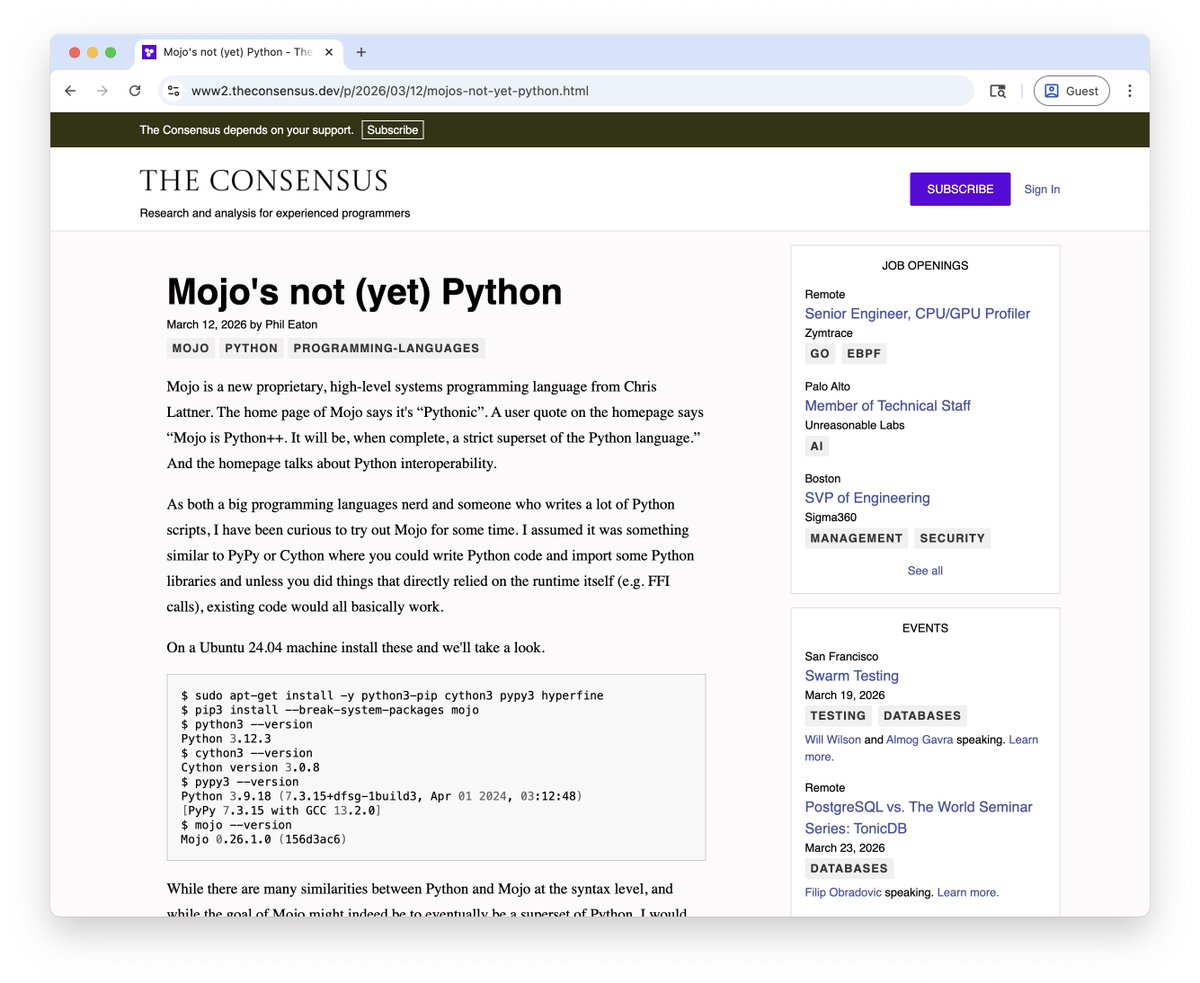This screenshot has width=1200, height=983.
Task: Click the SECURITY tag
Action: point(952,538)
